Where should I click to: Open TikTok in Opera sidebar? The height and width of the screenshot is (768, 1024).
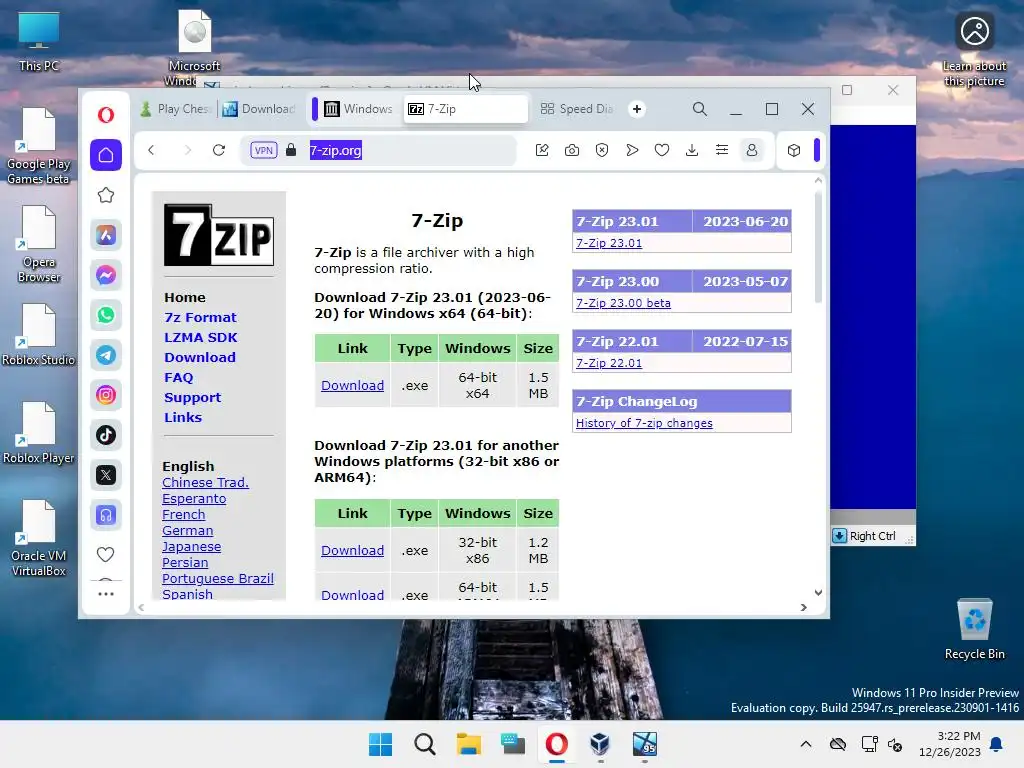coord(106,435)
